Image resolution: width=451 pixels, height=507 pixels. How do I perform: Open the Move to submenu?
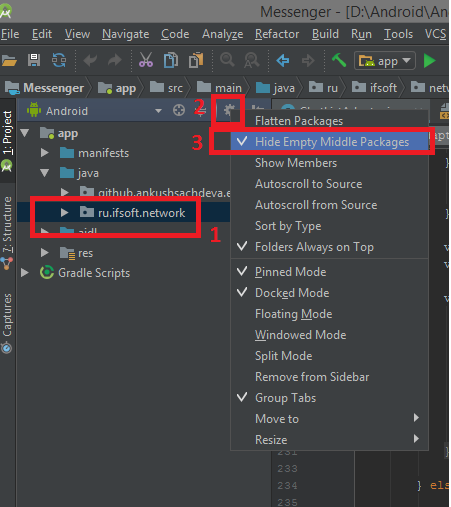click(329, 419)
